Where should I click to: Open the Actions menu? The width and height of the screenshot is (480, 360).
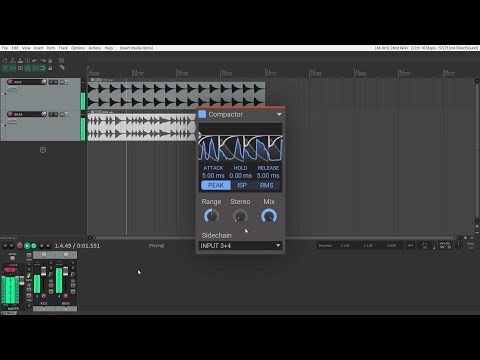[x=95, y=48]
